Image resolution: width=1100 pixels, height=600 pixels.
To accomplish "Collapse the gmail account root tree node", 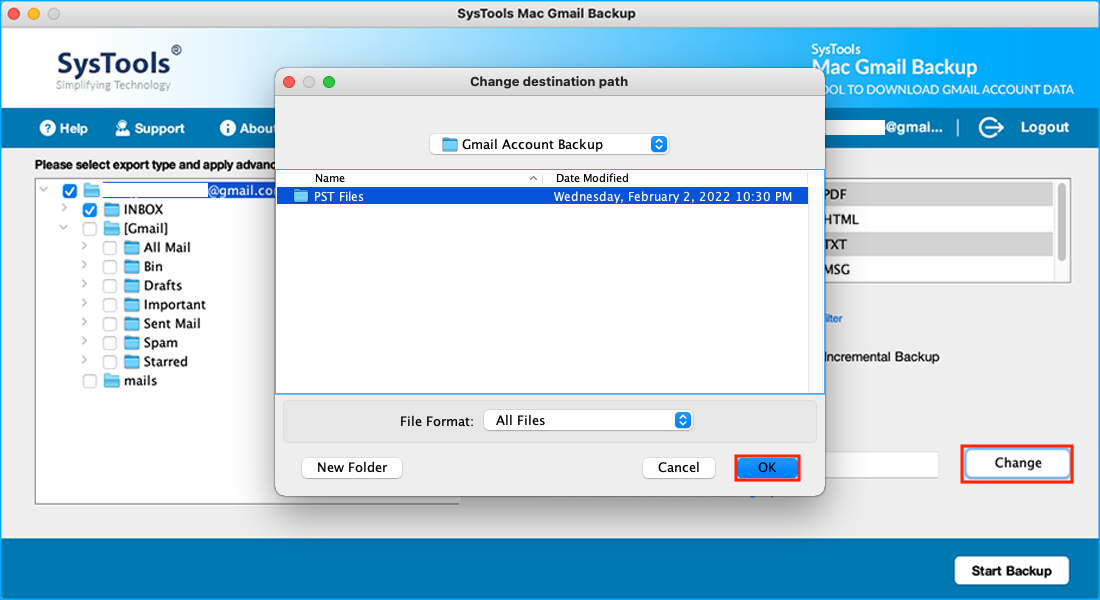I will point(44,189).
